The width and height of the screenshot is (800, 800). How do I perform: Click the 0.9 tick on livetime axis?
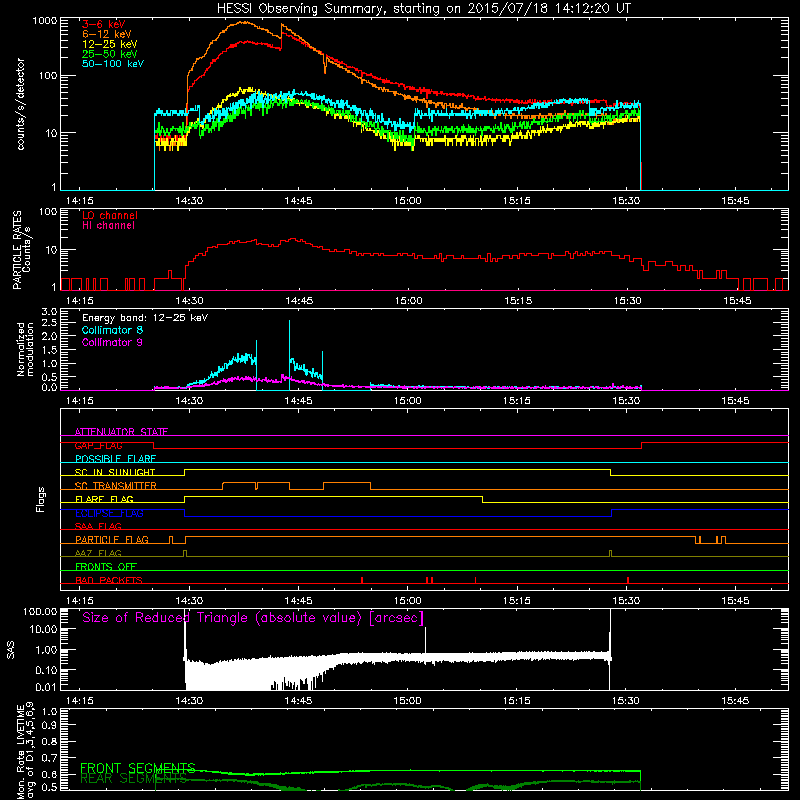click(x=49, y=726)
